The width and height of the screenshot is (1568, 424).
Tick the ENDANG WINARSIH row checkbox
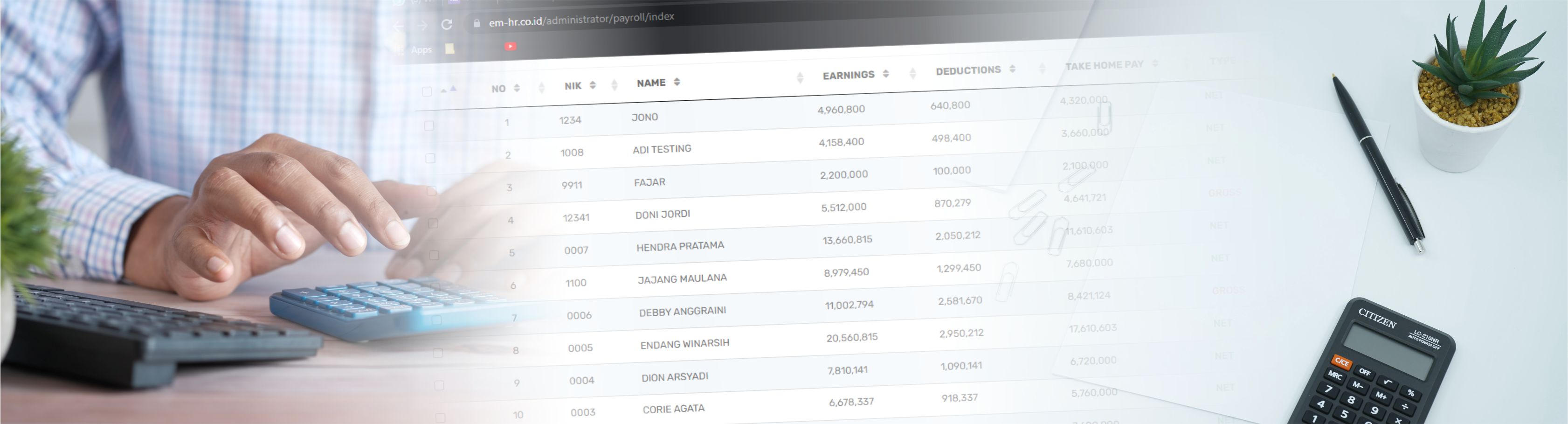(x=438, y=353)
